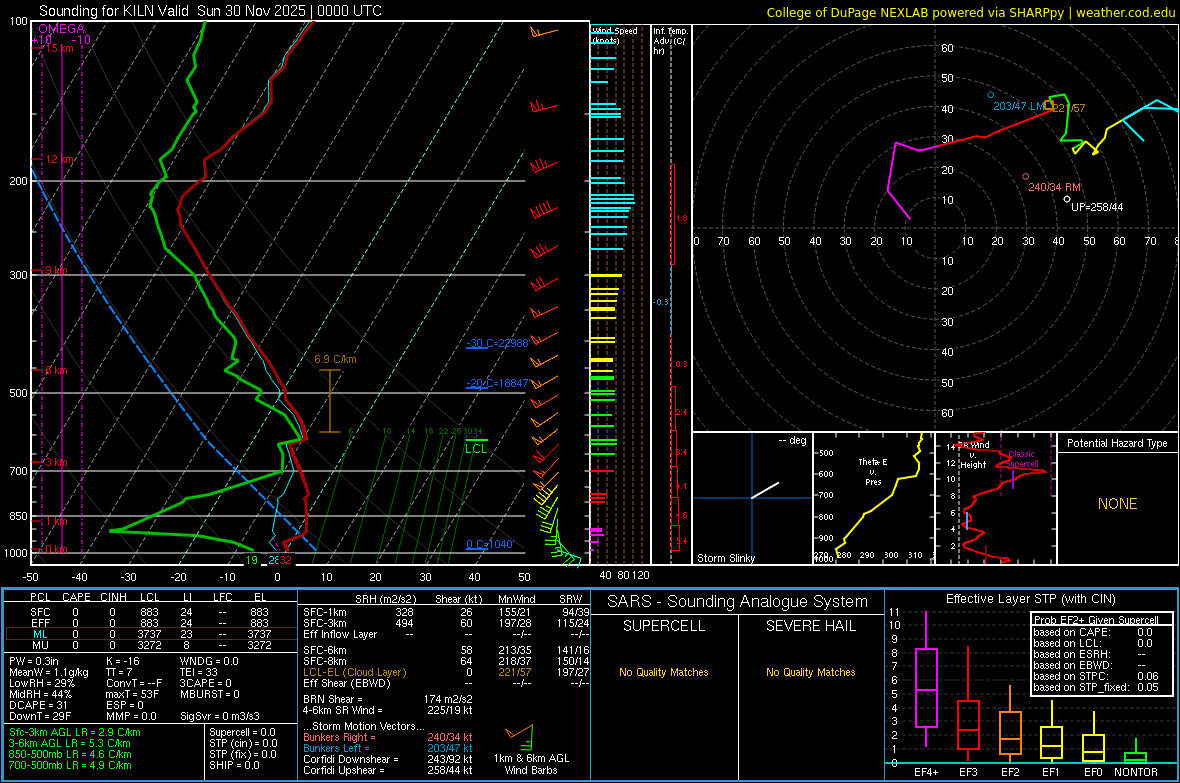
Task: Select the 'LCL-EL (Cloud Layer)' row
Action: [x=446, y=672]
